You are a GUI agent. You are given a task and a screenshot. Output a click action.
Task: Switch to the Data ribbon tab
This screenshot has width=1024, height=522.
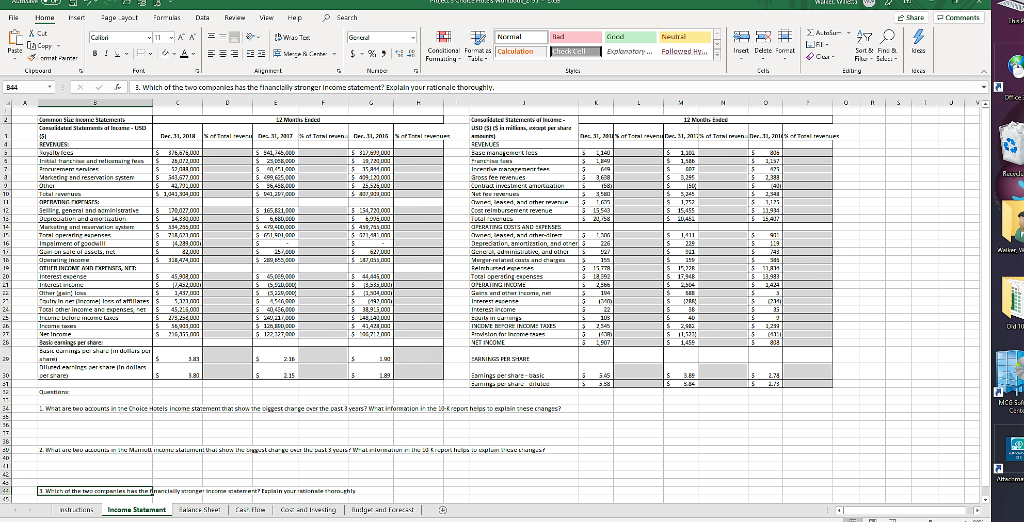202,18
